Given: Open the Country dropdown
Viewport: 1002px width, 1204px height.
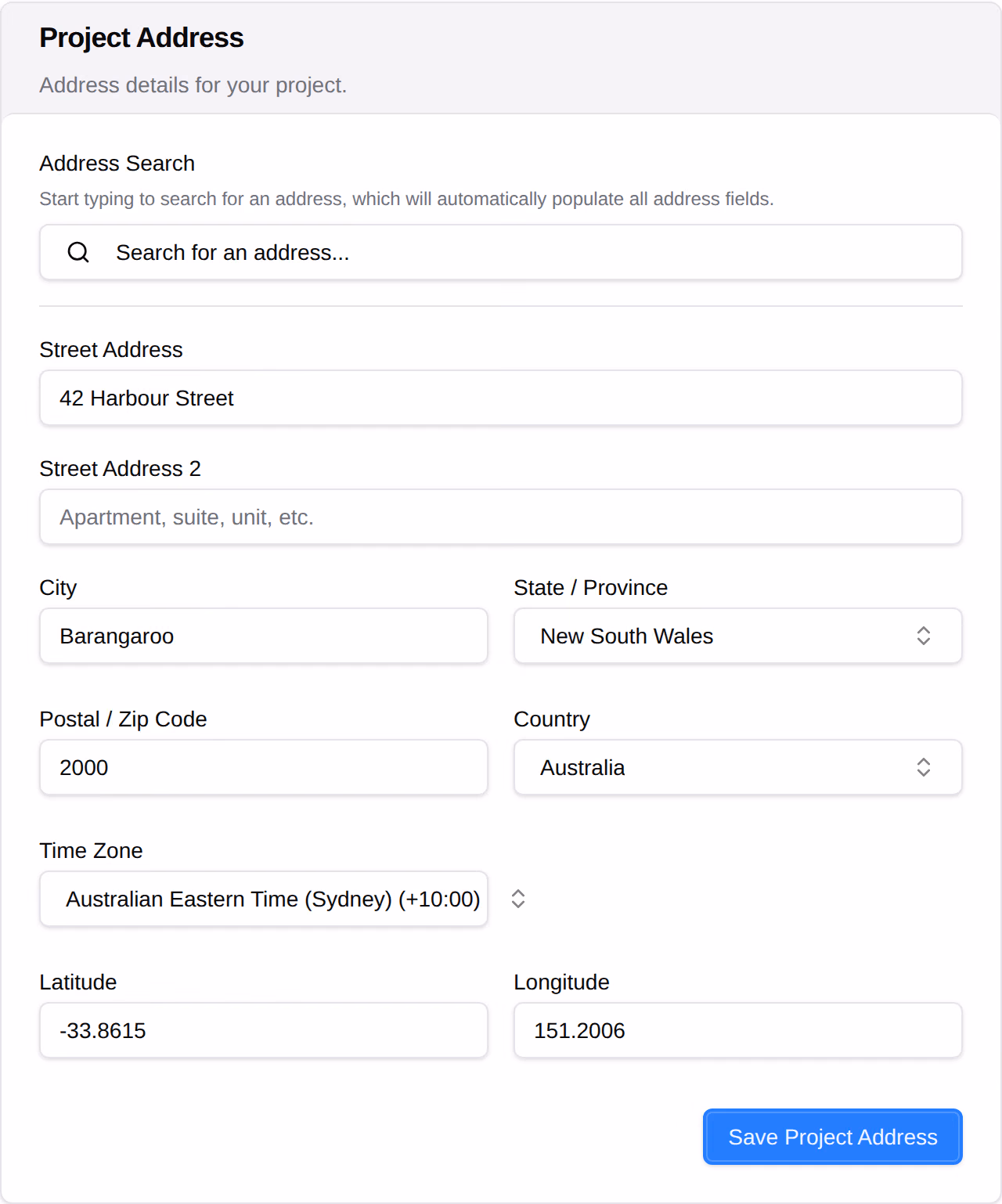Looking at the screenshot, I should (738, 767).
